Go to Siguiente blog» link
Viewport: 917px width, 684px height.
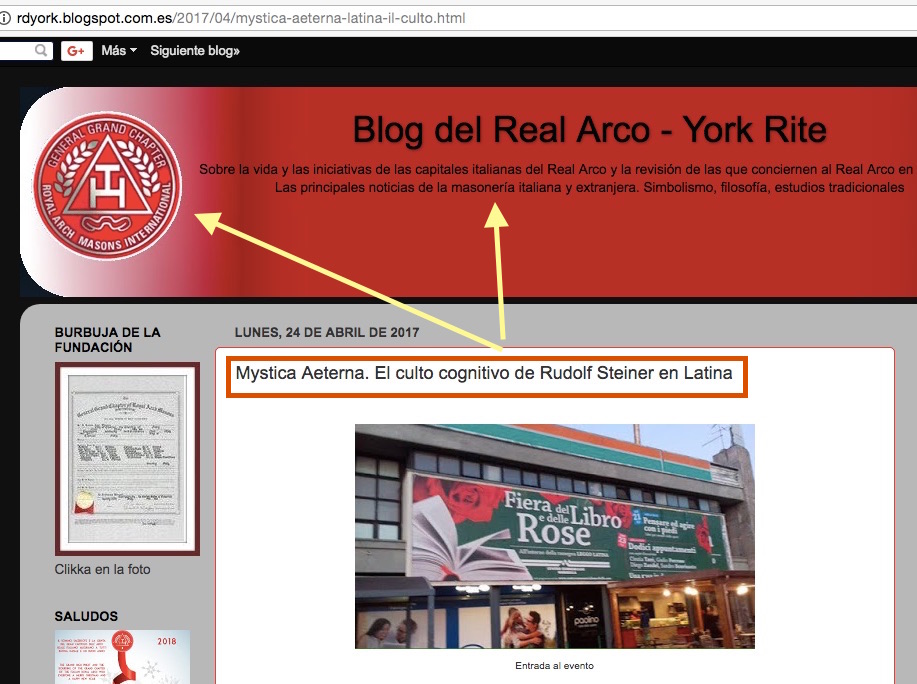195,50
